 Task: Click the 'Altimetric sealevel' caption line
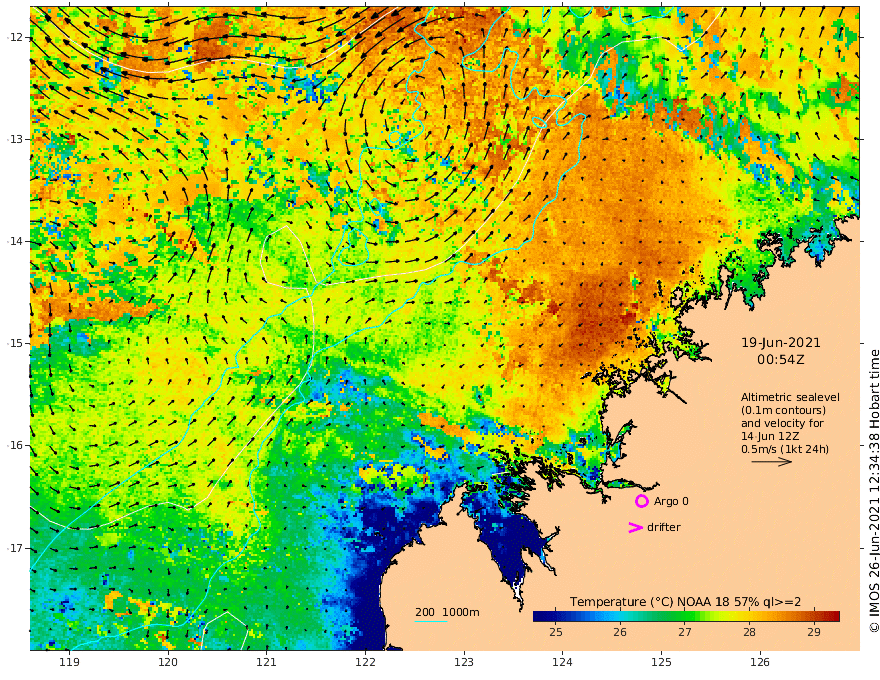pyautogui.click(x=790, y=397)
